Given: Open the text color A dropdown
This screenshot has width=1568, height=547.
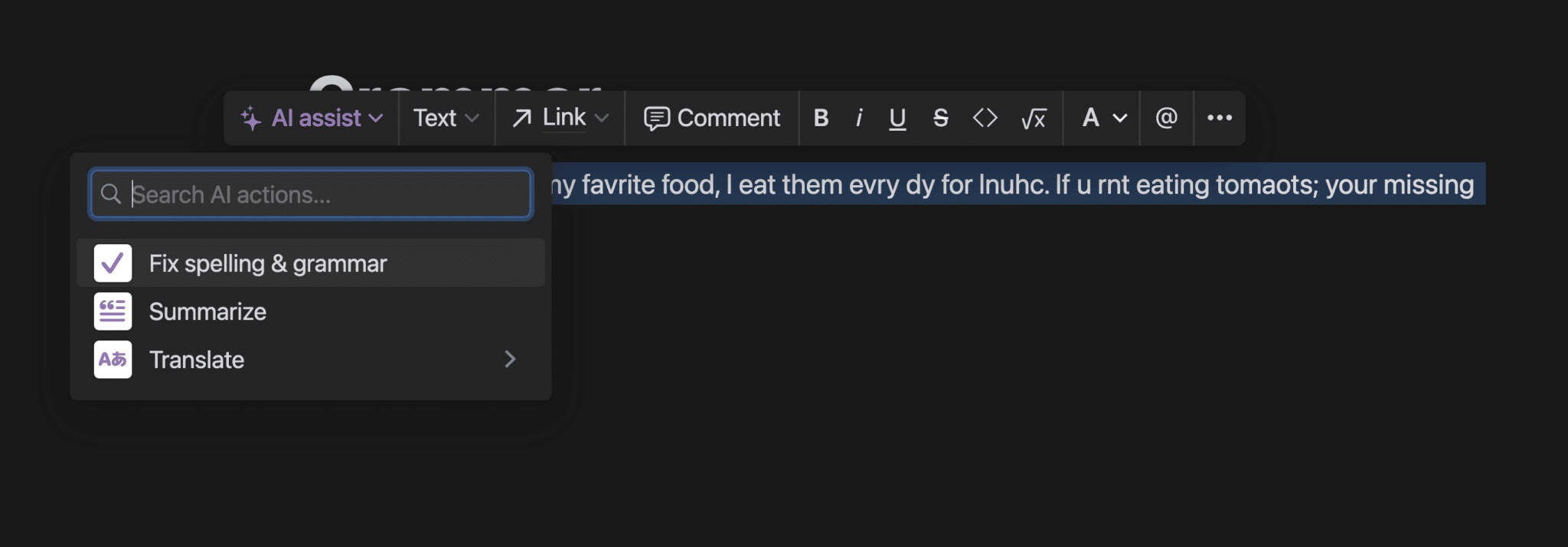Looking at the screenshot, I should tap(1102, 118).
